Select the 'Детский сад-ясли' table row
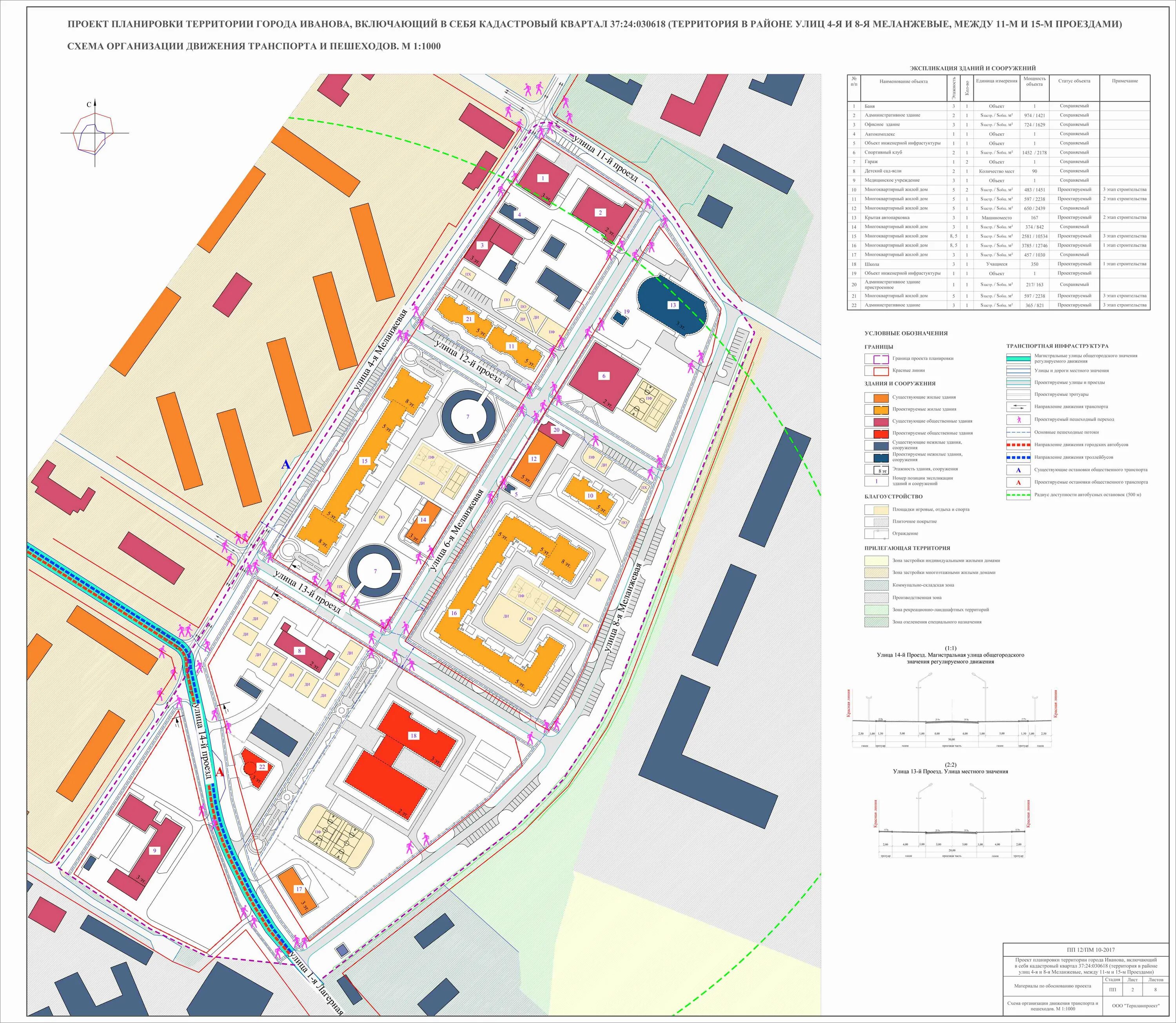The height and width of the screenshot is (1023, 1176). [998, 170]
